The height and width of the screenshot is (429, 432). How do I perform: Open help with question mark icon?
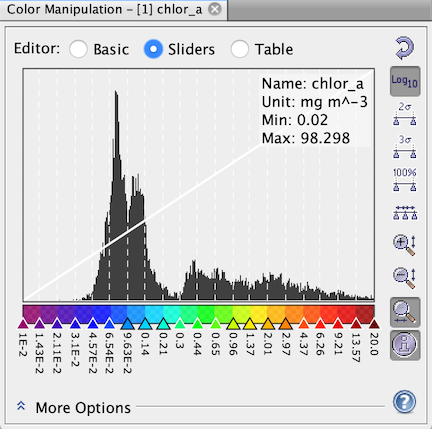coord(404,402)
